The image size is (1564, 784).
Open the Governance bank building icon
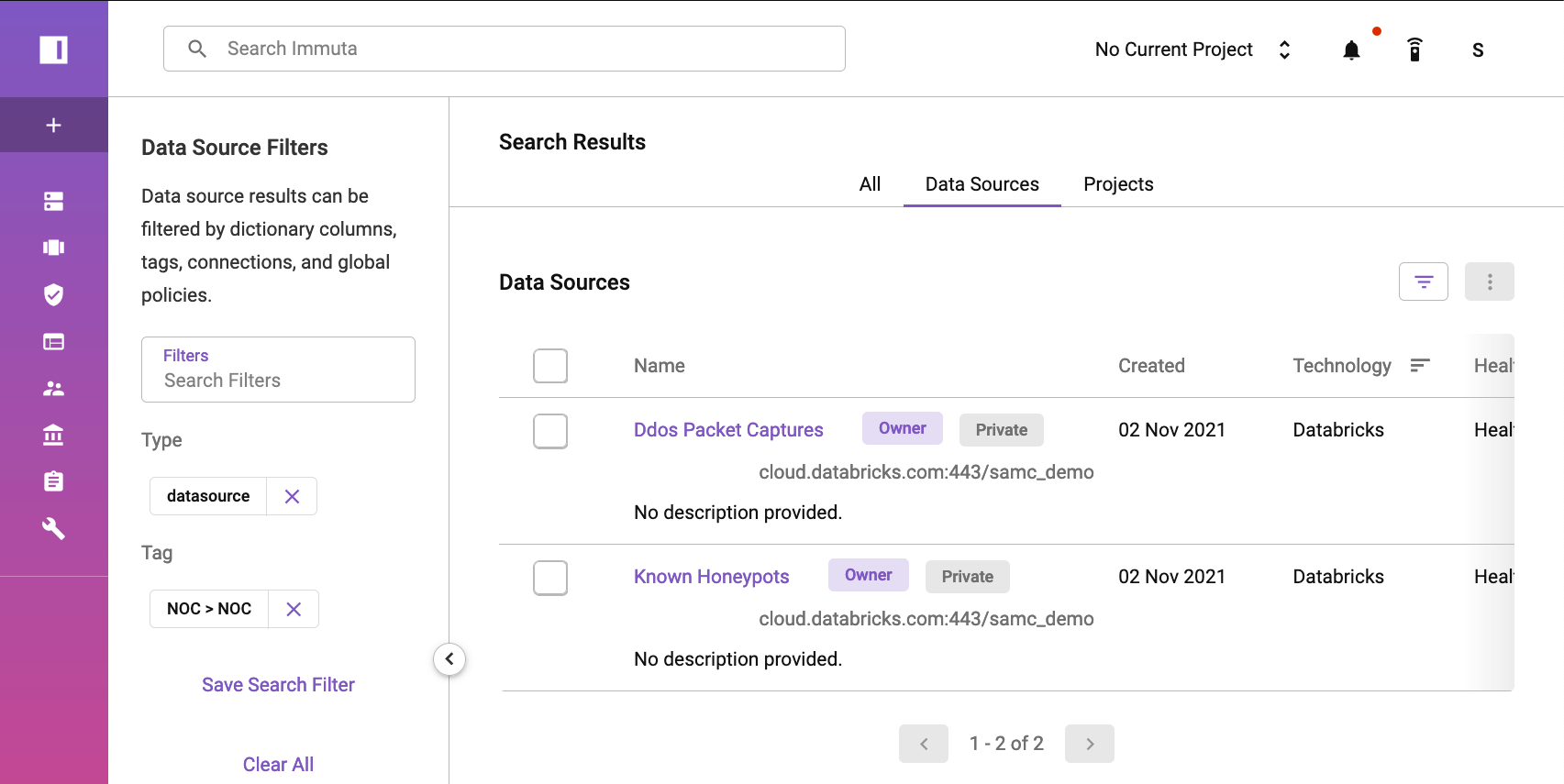pos(53,435)
